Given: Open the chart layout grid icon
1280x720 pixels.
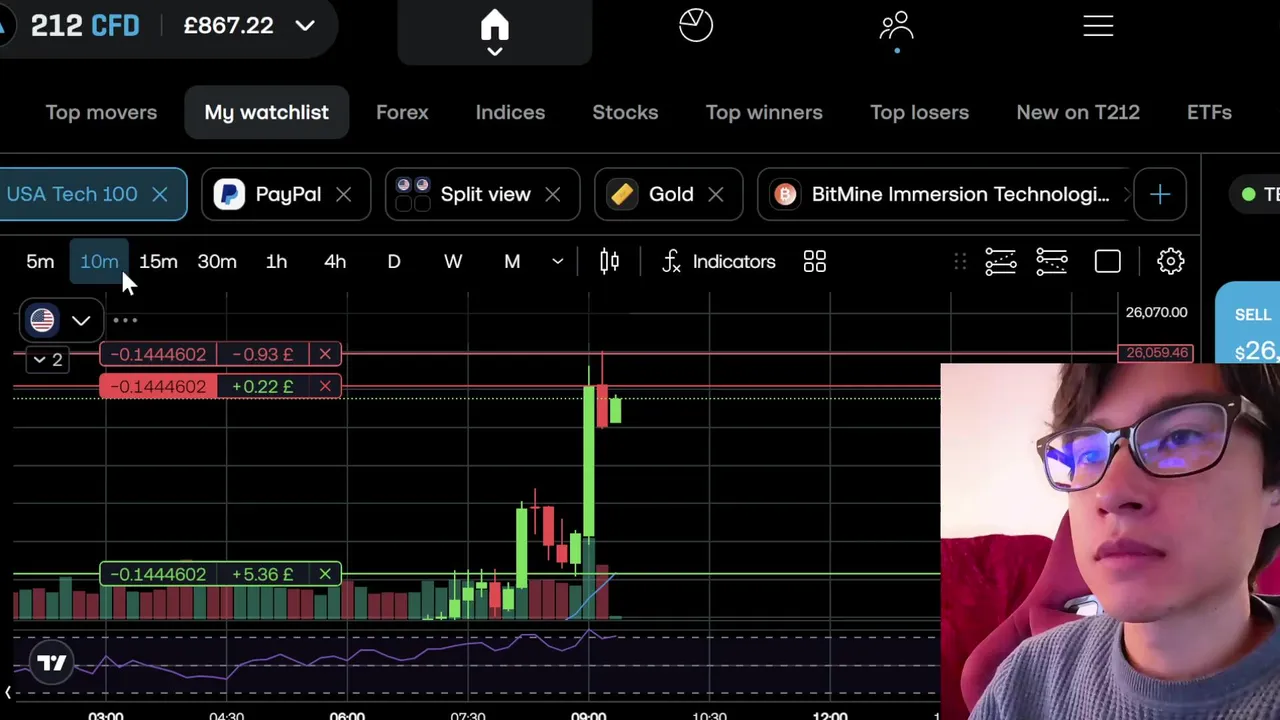Looking at the screenshot, I should [x=815, y=262].
